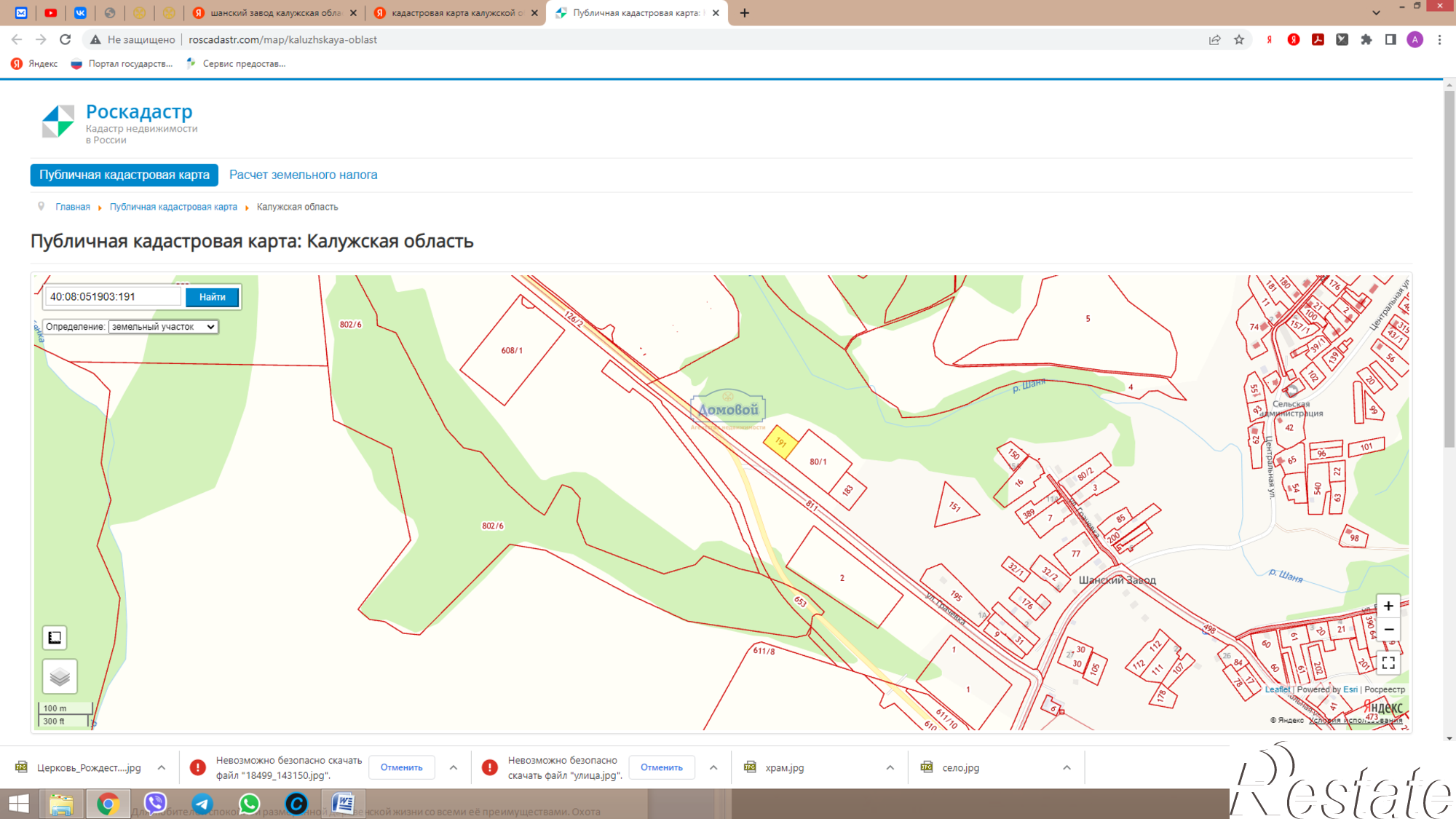1456x819 pixels.
Task: Open Viber from taskbar
Action: (x=155, y=804)
